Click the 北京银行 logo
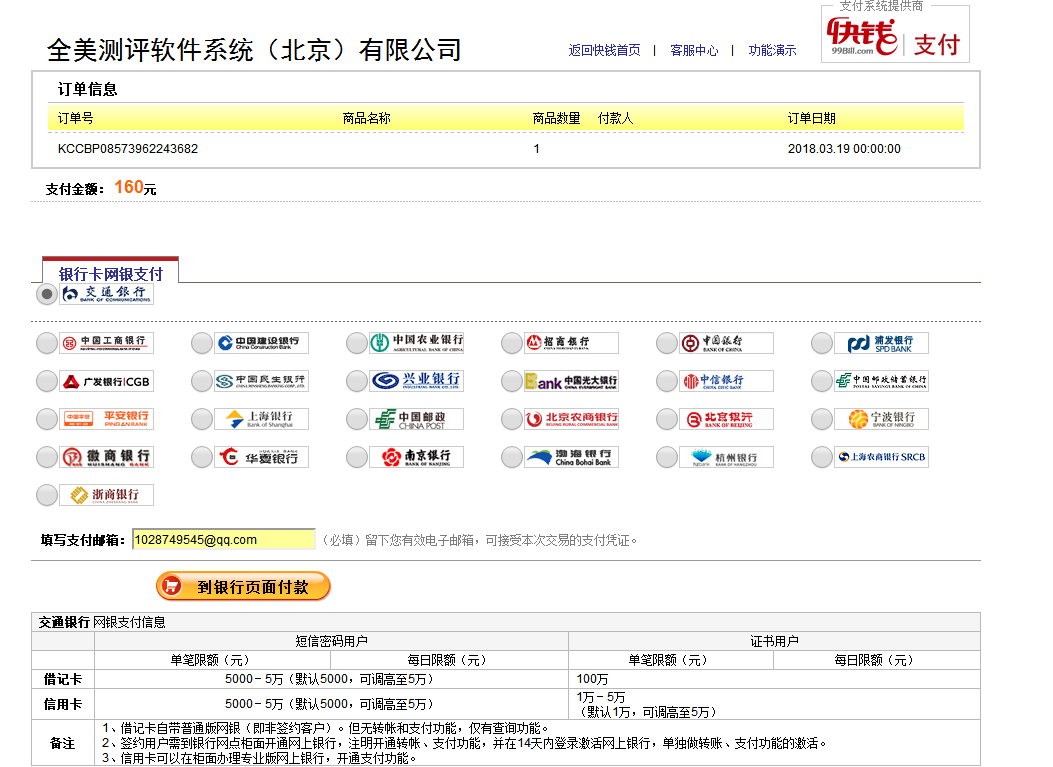Image resolution: width=1053 pixels, height=767 pixels. coord(727,419)
